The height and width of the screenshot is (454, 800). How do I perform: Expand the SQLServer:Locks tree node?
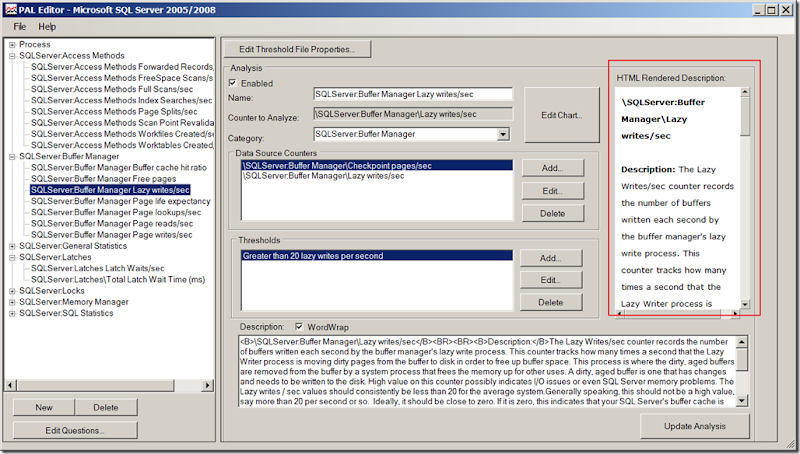click(x=12, y=290)
